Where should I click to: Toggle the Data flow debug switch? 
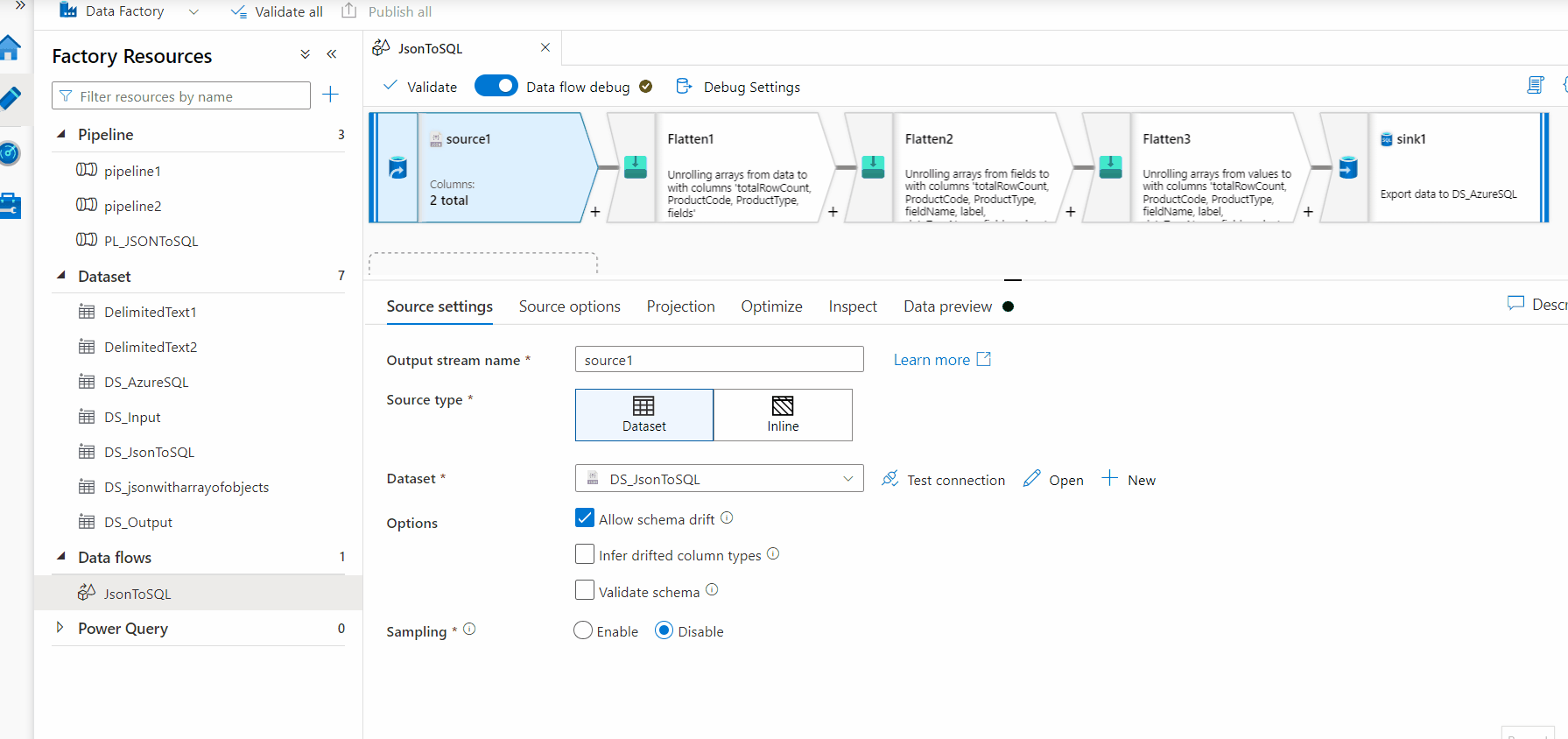click(x=496, y=86)
